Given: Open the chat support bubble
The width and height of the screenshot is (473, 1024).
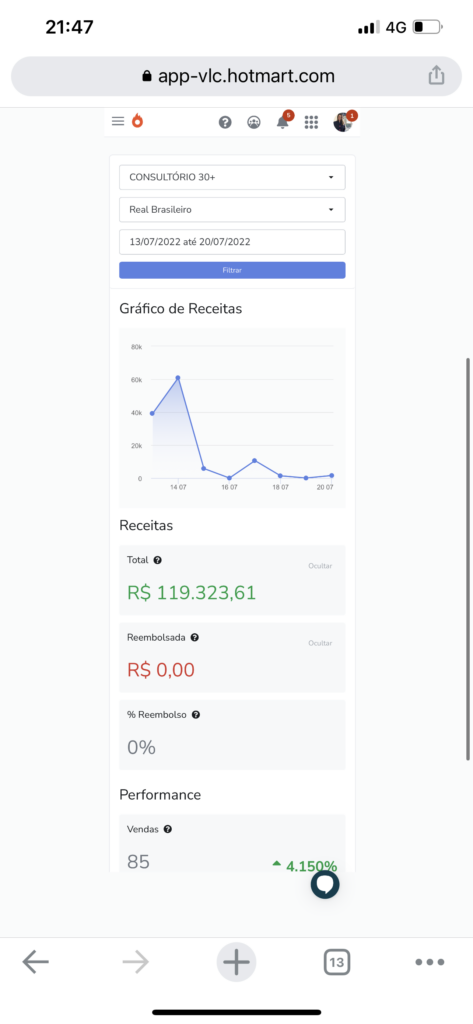Looking at the screenshot, I should pyautogui.click(x=325, y=884).
